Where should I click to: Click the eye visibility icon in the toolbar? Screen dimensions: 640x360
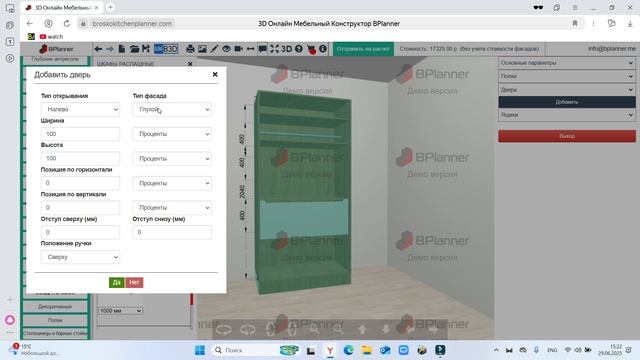click(x=226, y=49)
